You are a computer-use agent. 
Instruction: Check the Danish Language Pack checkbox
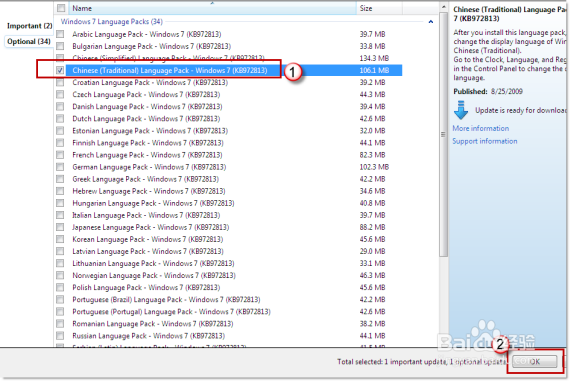60,107
